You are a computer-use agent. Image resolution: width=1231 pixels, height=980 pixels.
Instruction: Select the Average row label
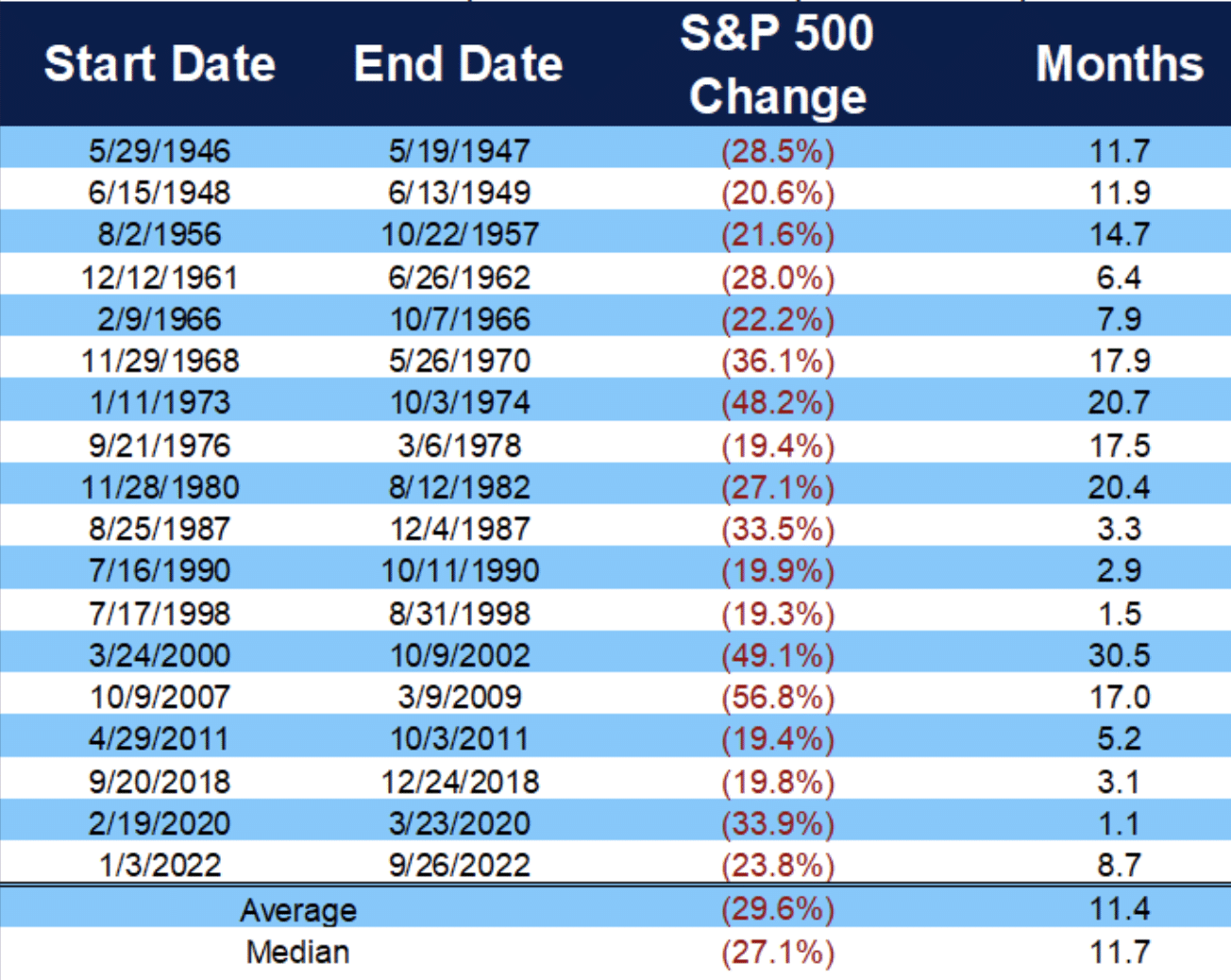coord(298,910)
